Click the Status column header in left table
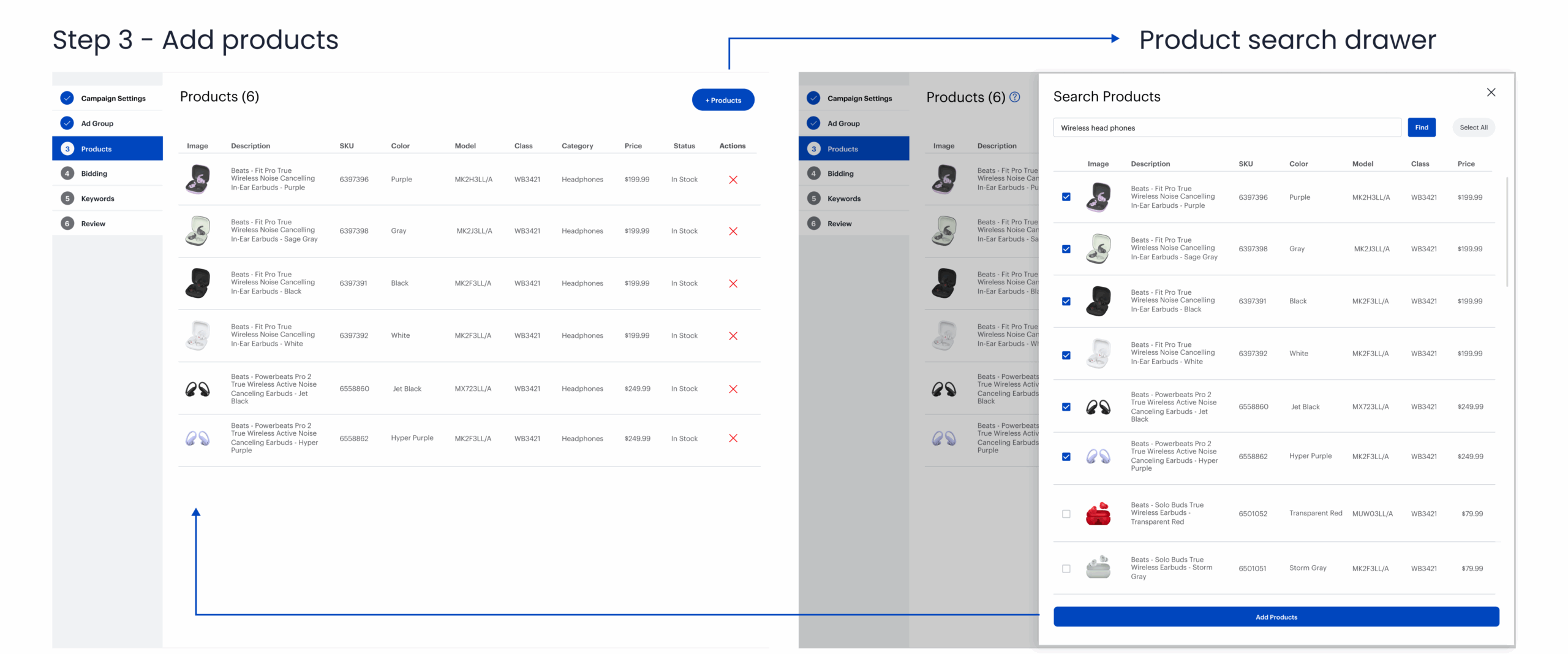The width and height of the screenshot is (1568, 654). coord(684,146)
